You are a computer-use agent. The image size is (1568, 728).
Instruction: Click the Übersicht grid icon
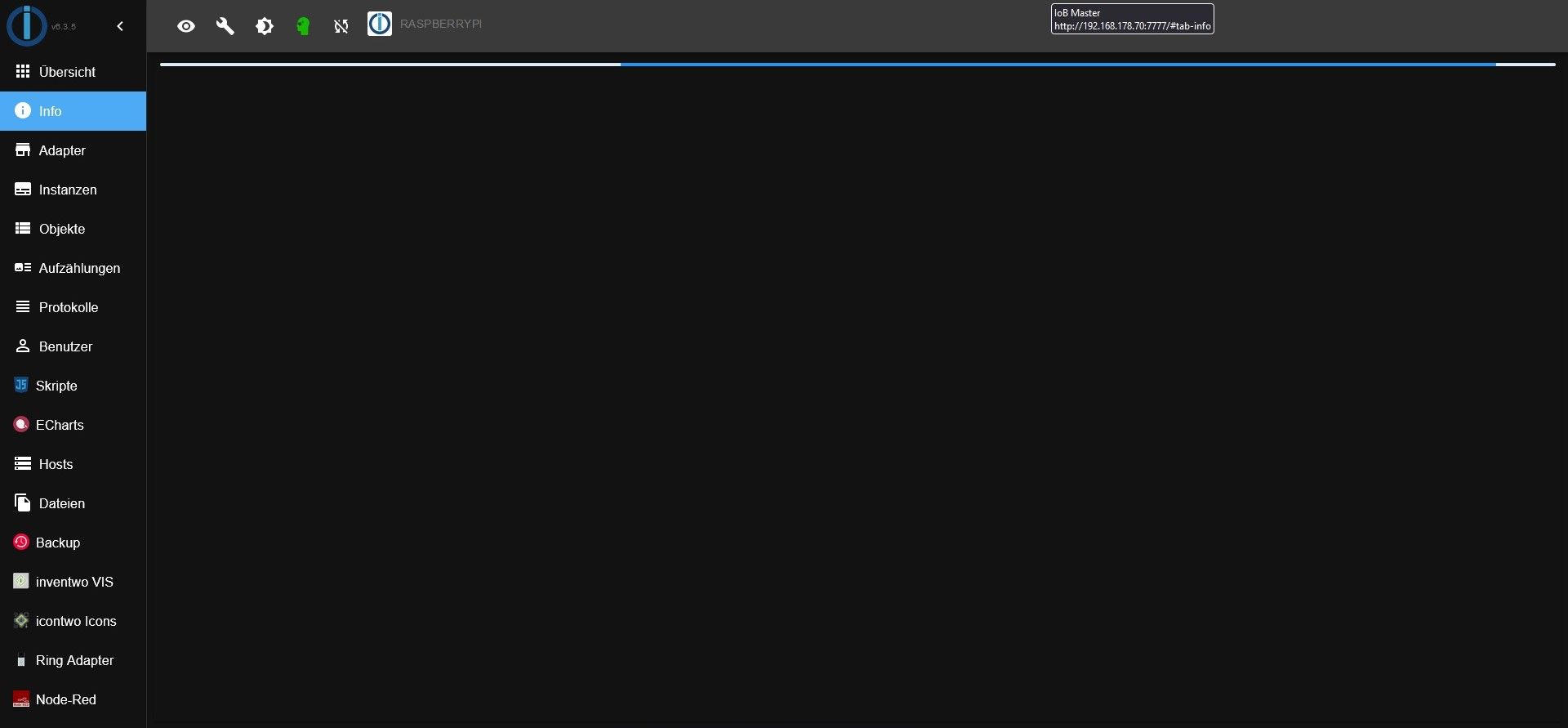click(x=23, y=72)
